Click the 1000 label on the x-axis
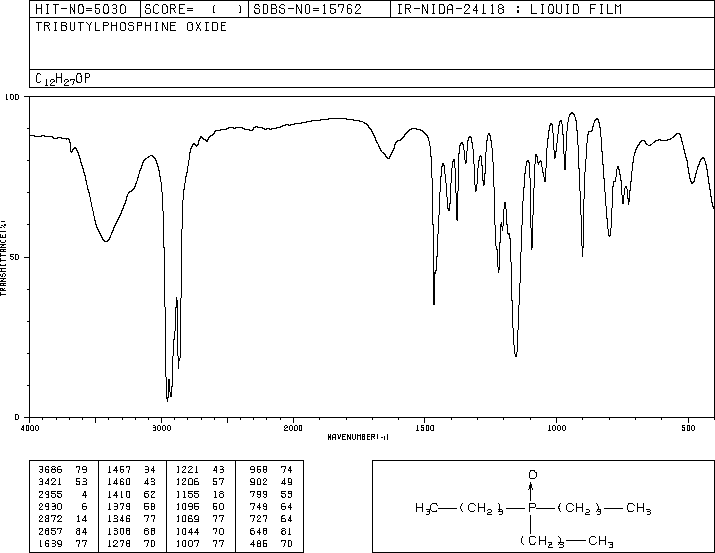Viewport: 715px width, 553px height. coord(556,428)
